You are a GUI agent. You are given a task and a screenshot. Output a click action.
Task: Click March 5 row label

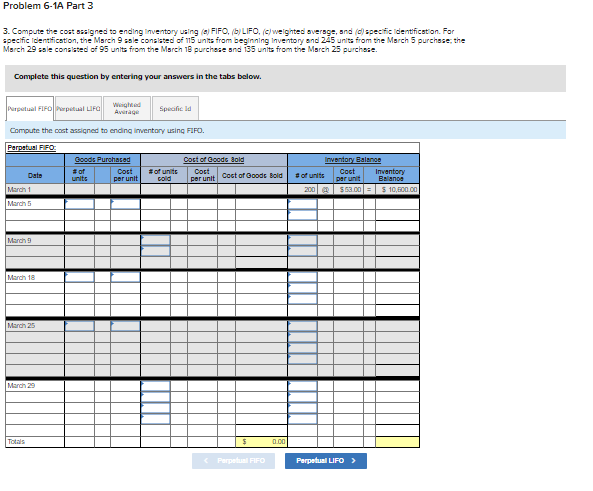point(19,204)
